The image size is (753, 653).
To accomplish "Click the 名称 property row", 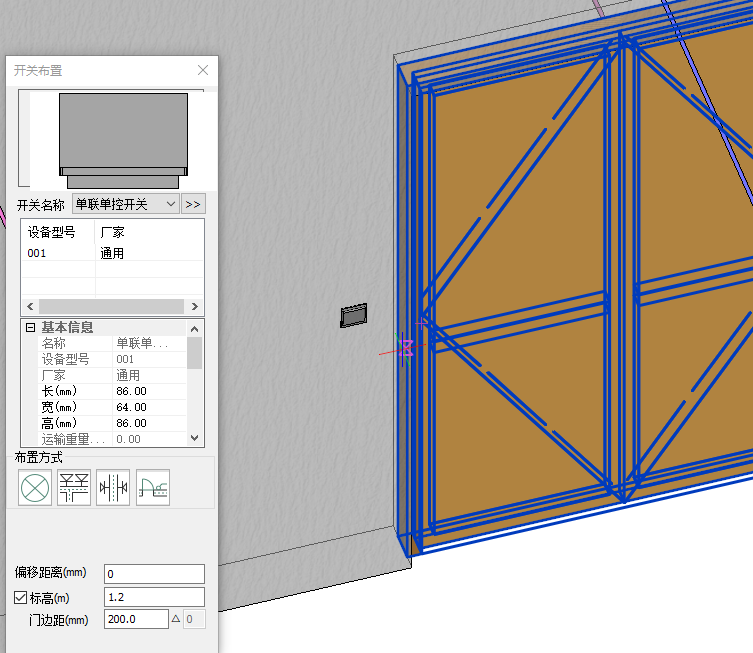I will (x=112, y=343).
